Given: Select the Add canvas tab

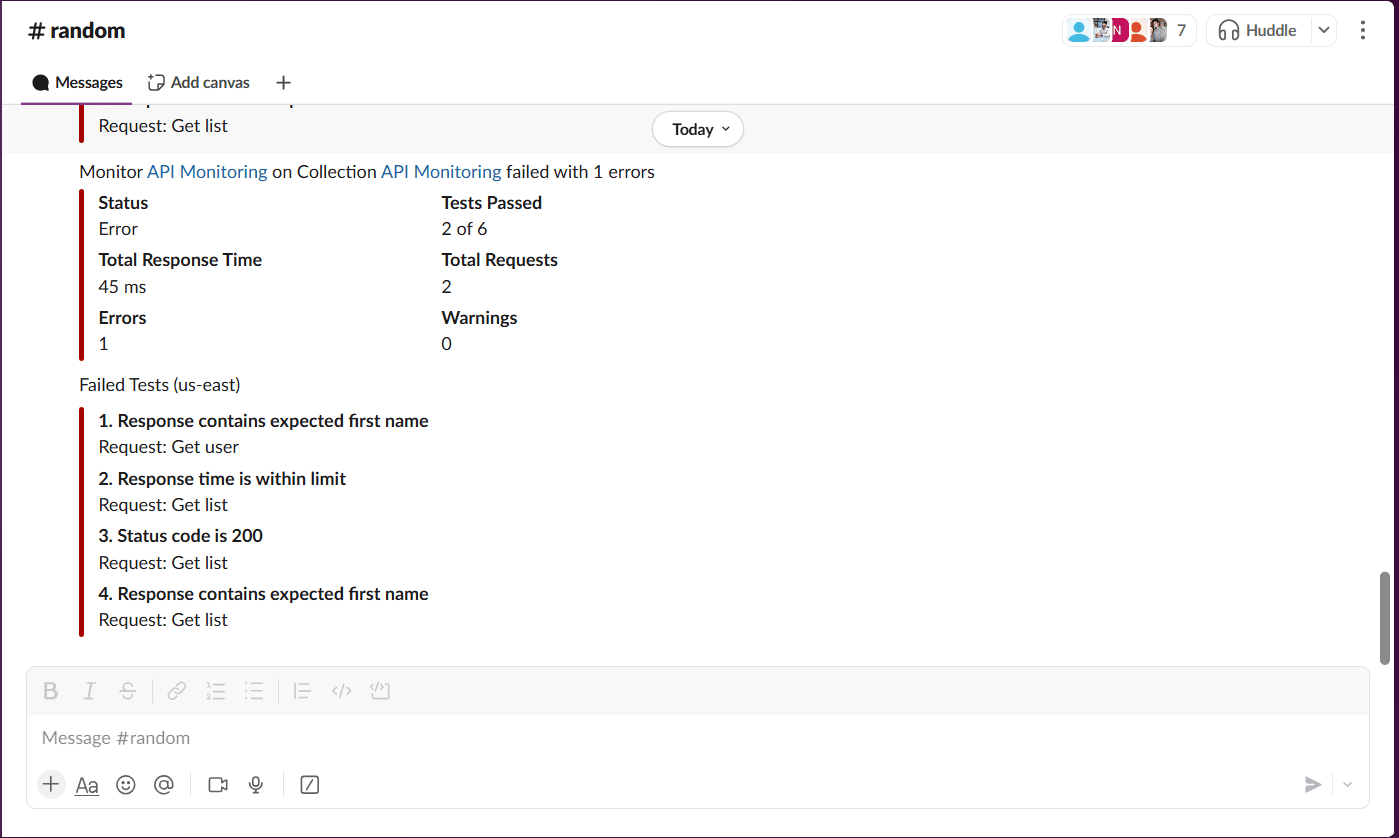Looking at the screenshot, I should coord(199,83).
